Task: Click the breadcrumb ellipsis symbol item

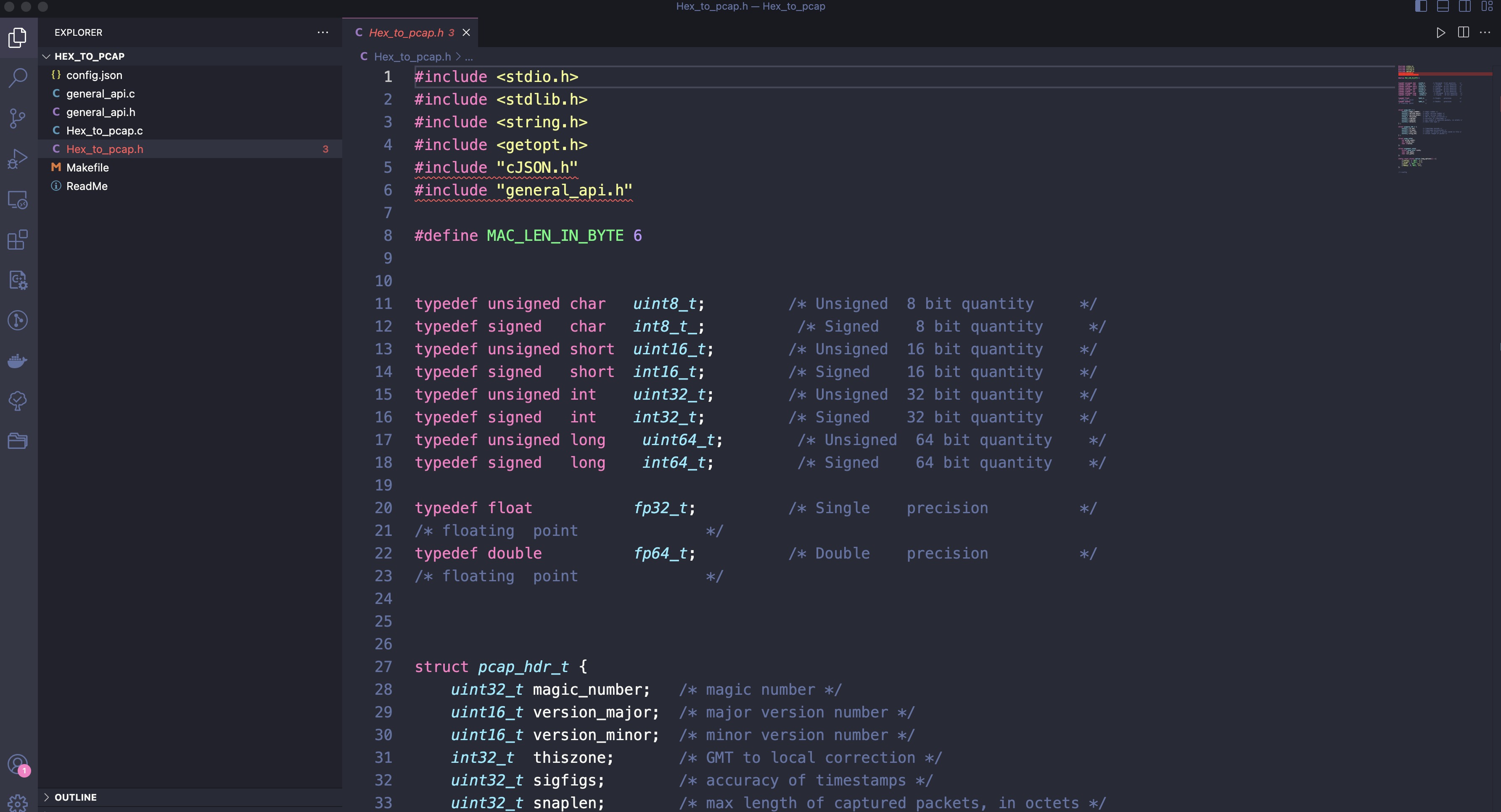Action: pos(469,56)
